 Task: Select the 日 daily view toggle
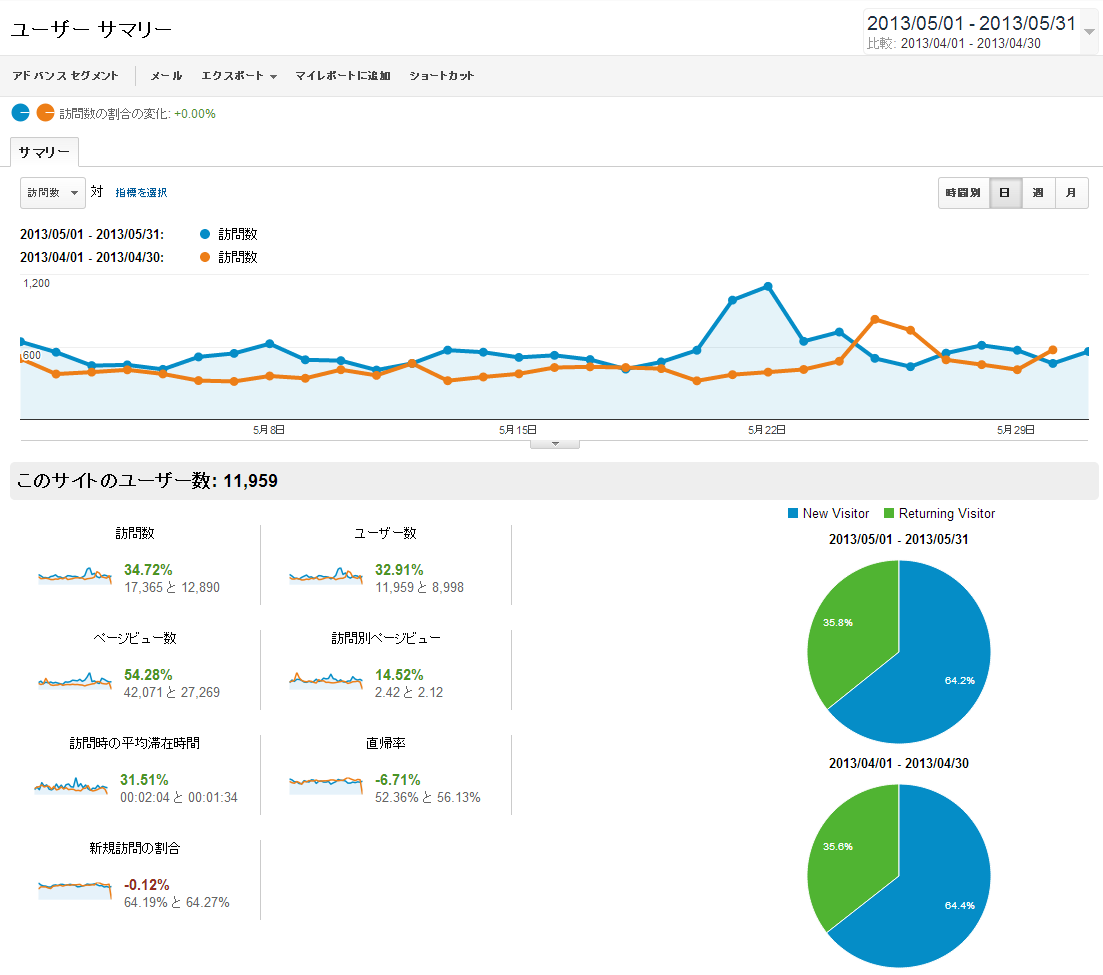[1005, 193]
